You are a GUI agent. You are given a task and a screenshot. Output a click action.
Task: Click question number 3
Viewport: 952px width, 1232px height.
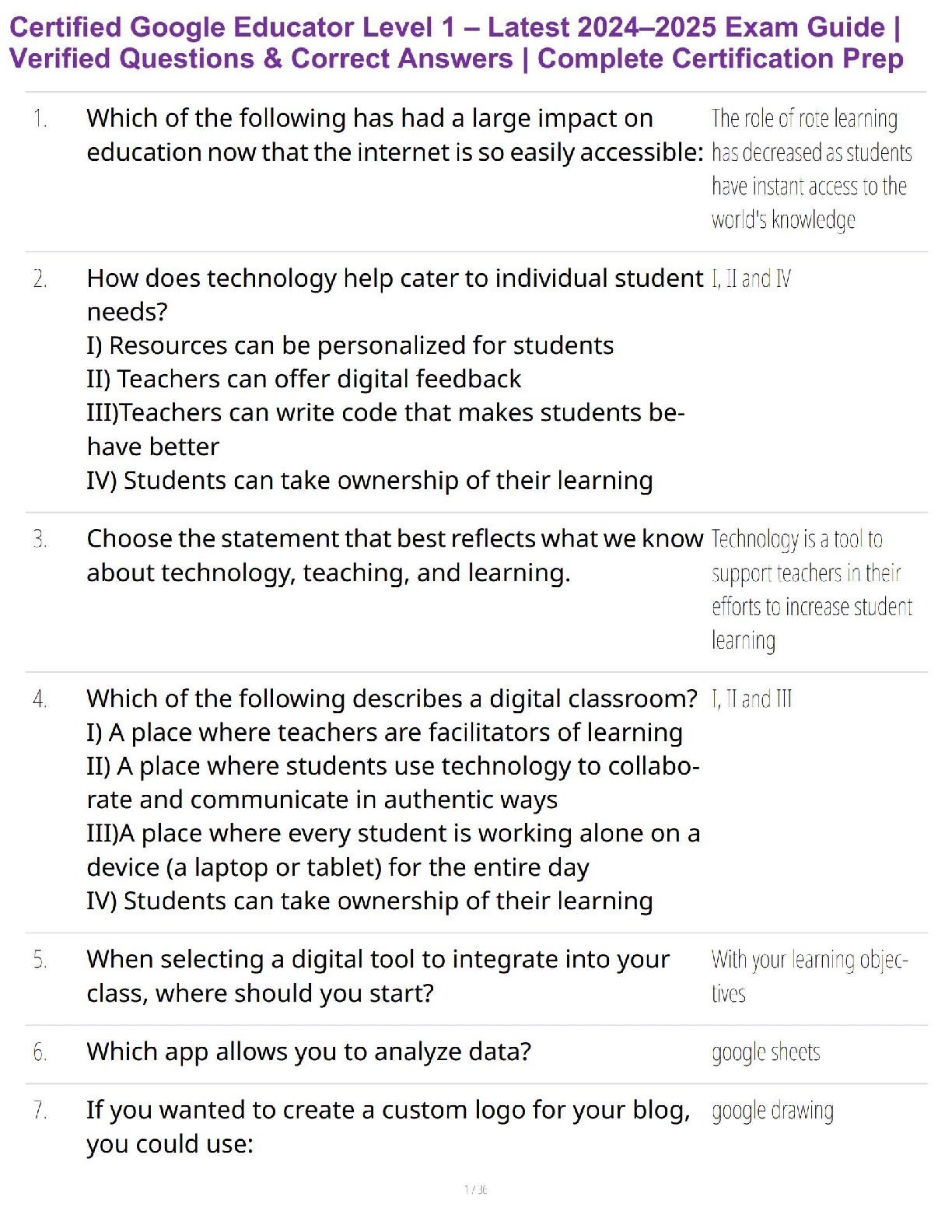tap(40, 539)
